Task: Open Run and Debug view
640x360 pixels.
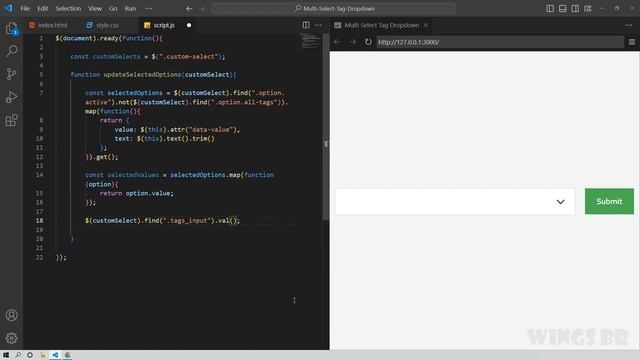Action: click(11, 97)
